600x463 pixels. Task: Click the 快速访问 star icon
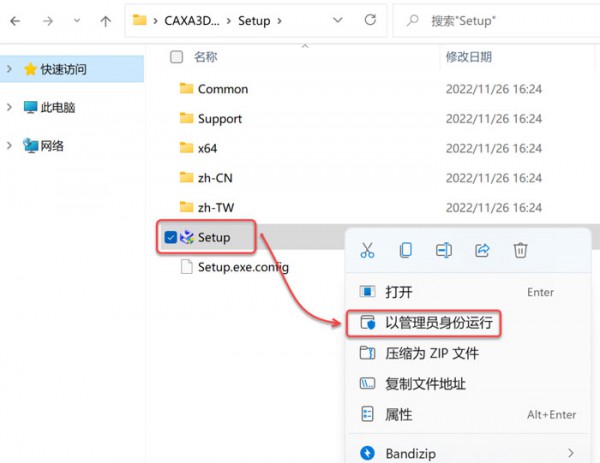pos(30,69)
